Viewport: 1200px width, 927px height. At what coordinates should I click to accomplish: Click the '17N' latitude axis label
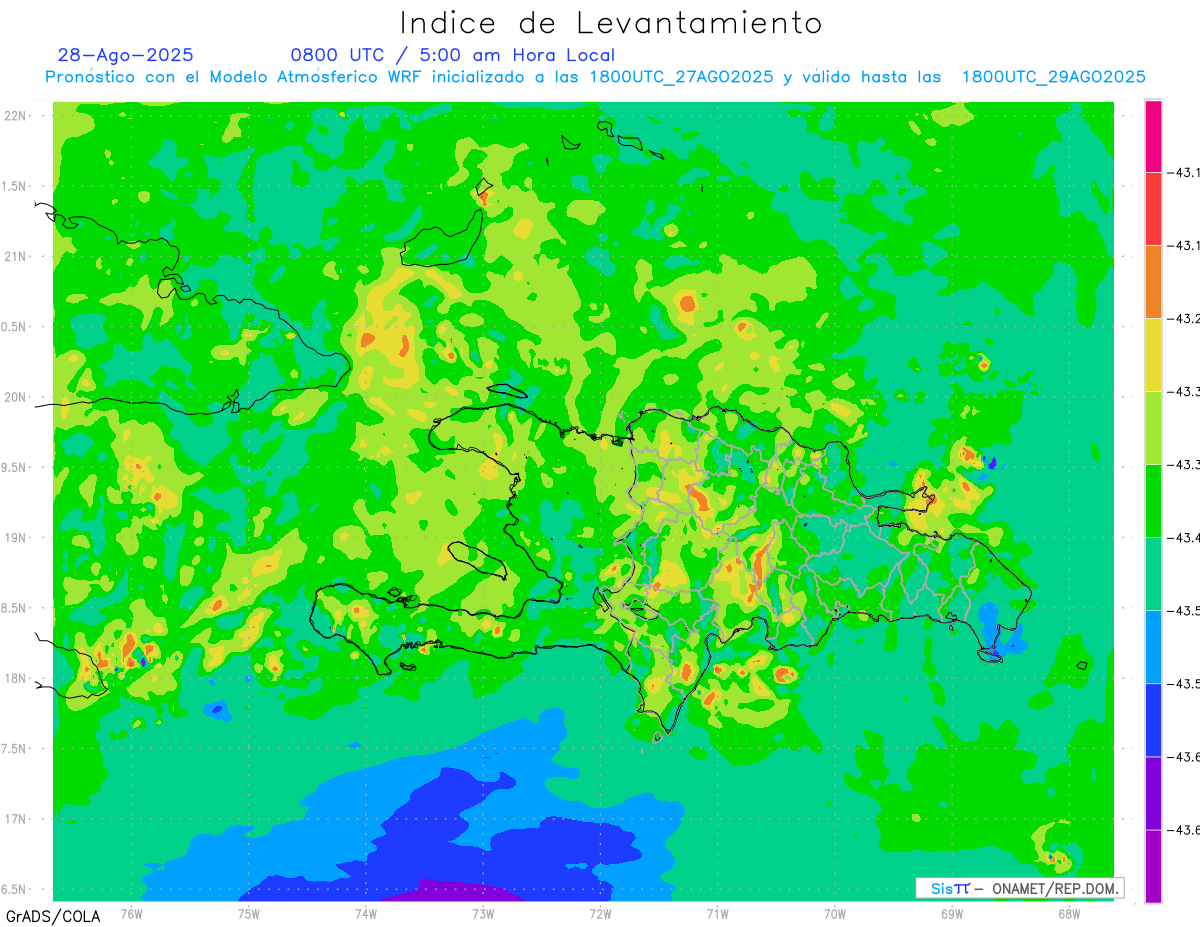point(15,819)
